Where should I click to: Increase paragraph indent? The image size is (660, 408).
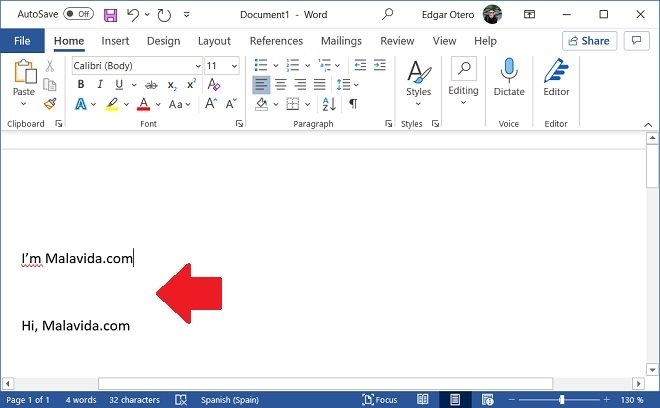pyautogui.click(x=380, y=65)
